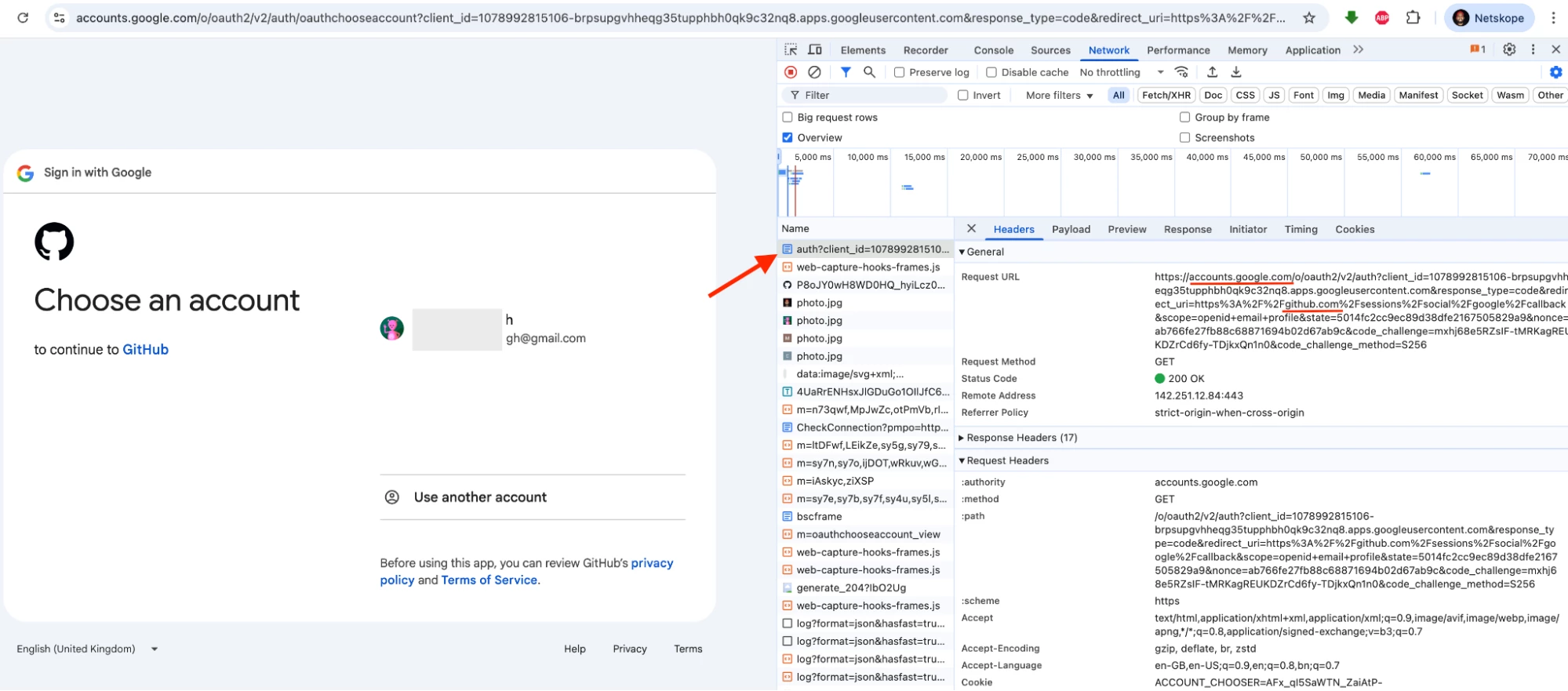
Task: Filter requests by Doc type
Action: pyautogui.click(x=1213, y=95)
